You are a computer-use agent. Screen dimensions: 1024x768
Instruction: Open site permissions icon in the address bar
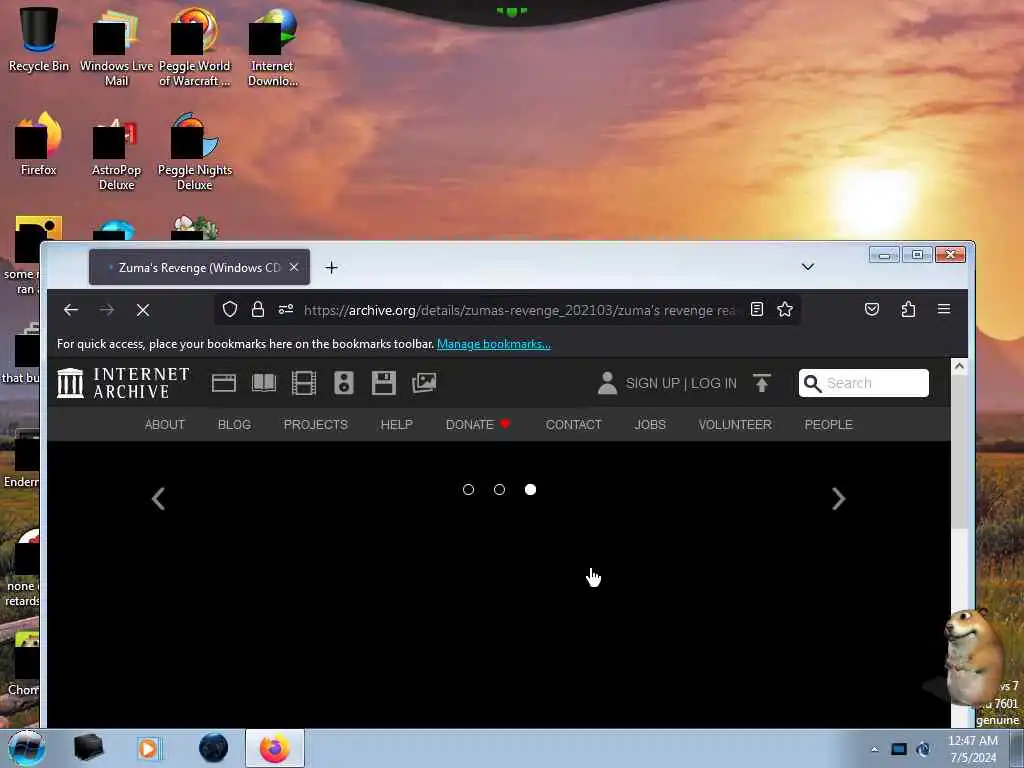[x=285, y=310]
